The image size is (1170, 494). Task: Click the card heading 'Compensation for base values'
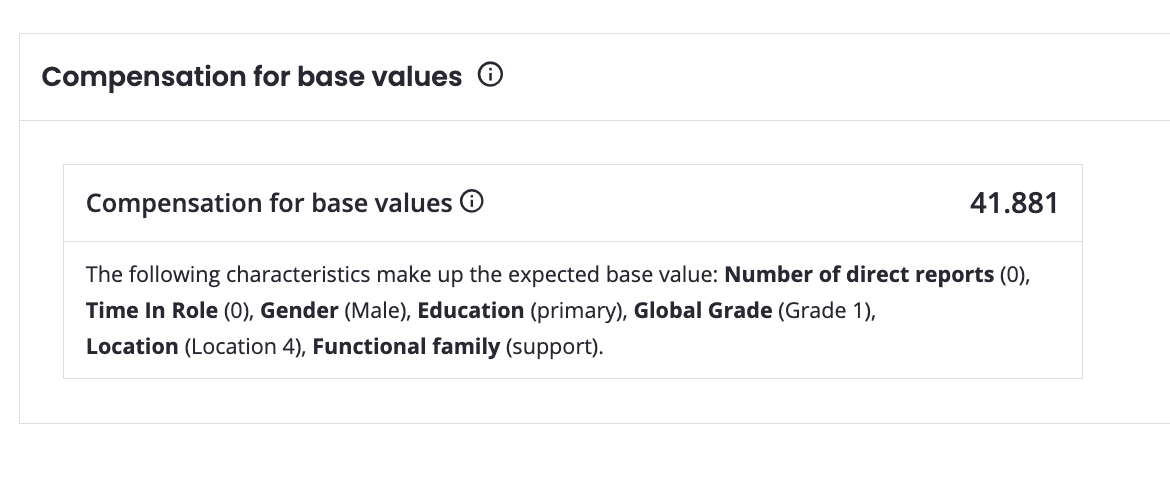269,204
